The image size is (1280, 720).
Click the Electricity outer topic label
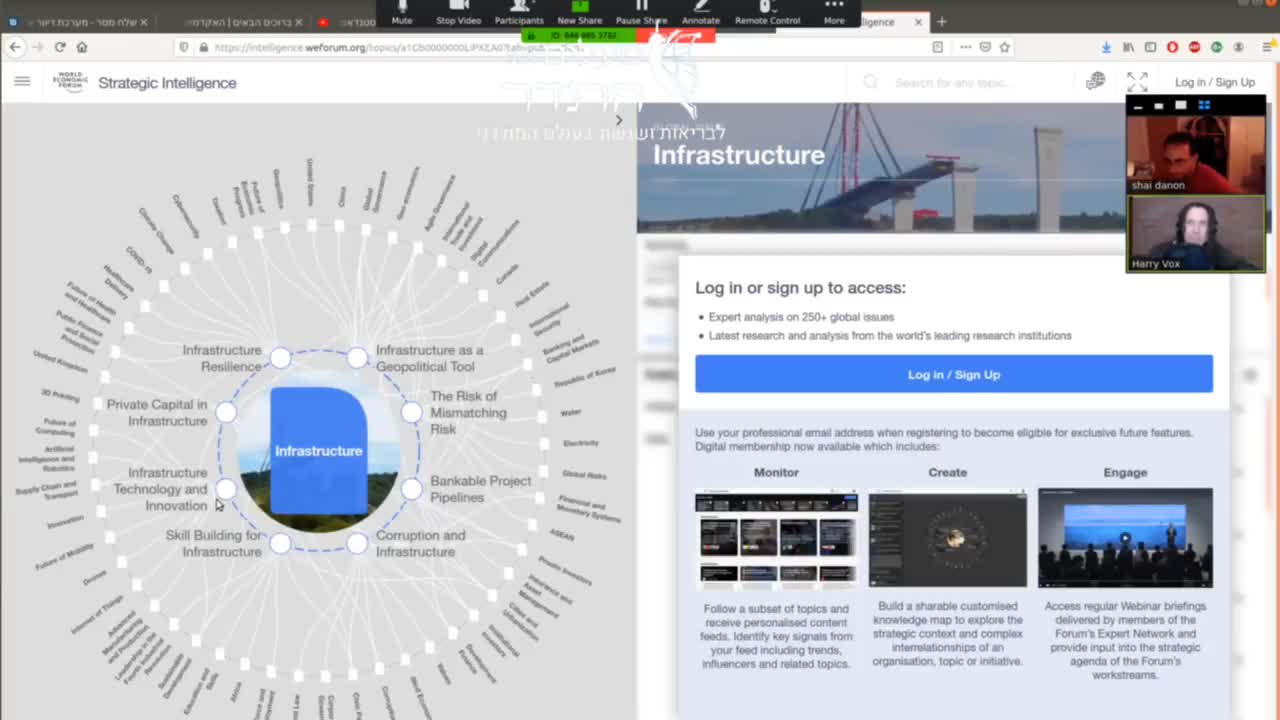point(581,442)
